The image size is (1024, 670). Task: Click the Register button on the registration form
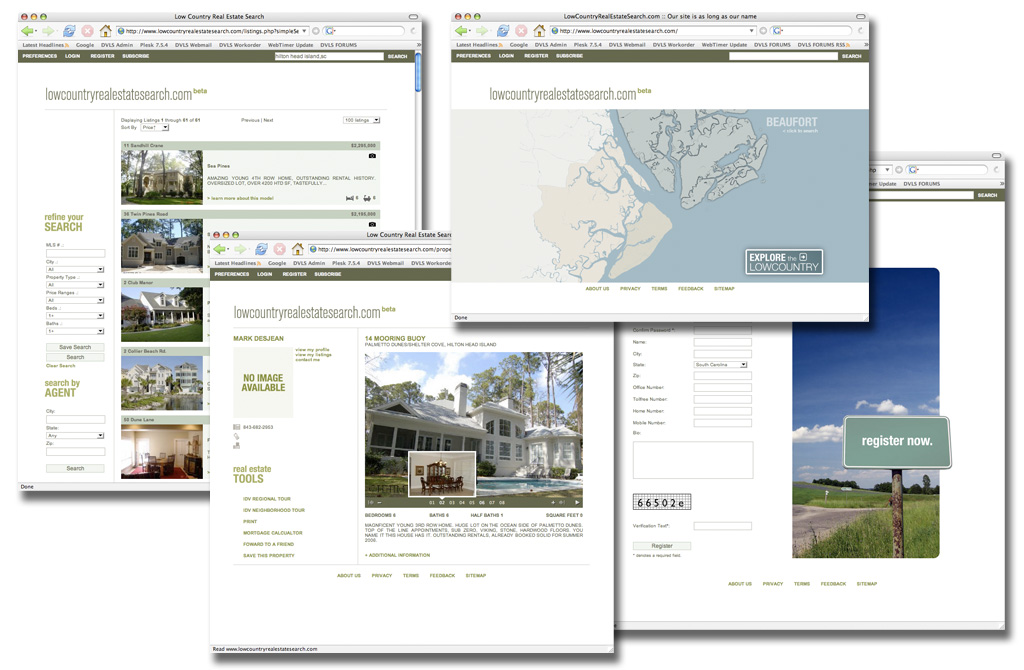click(x=661, y=545)
